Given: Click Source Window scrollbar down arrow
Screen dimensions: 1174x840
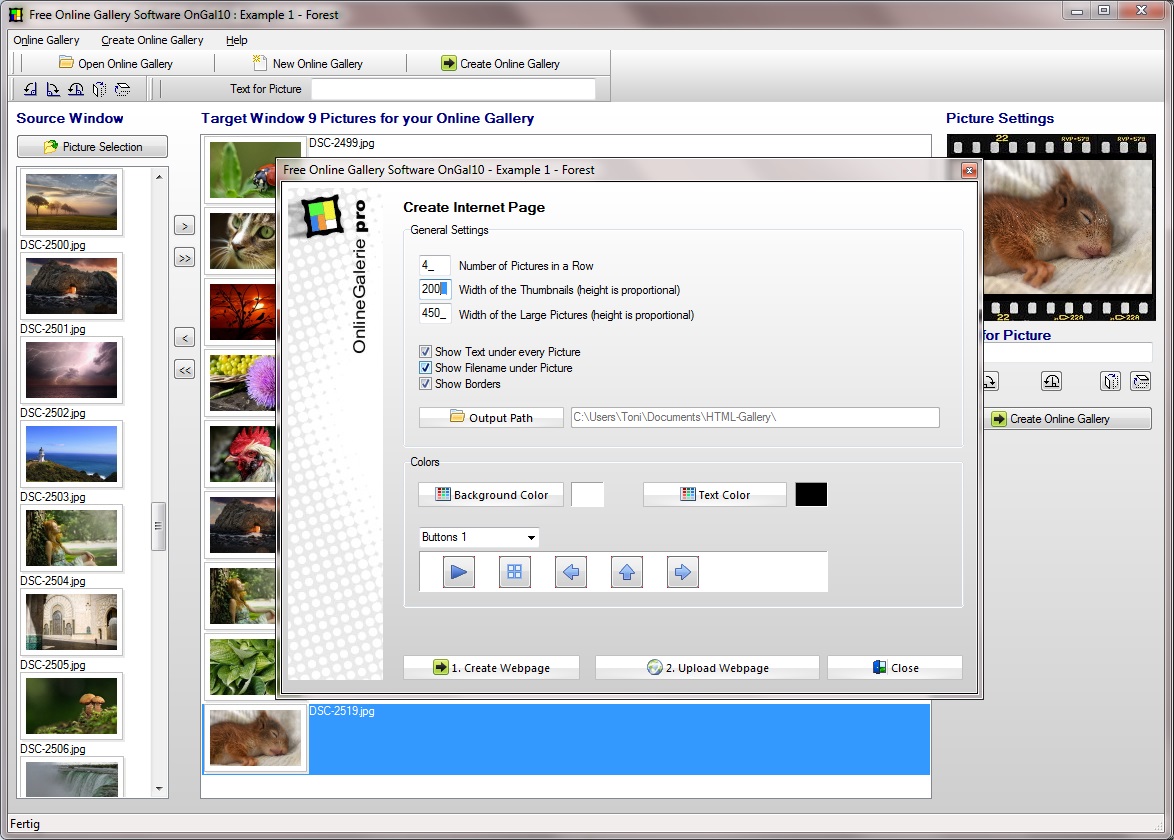Looking at the screenshot, I should tap(158, 789).
